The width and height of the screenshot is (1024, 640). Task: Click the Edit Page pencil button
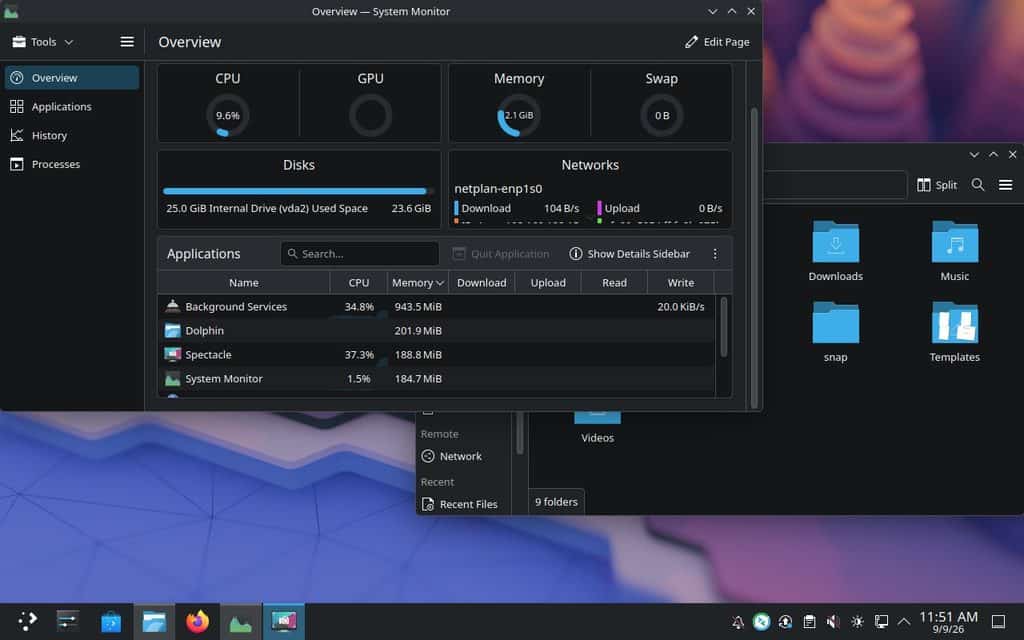[x=717, y=42]
